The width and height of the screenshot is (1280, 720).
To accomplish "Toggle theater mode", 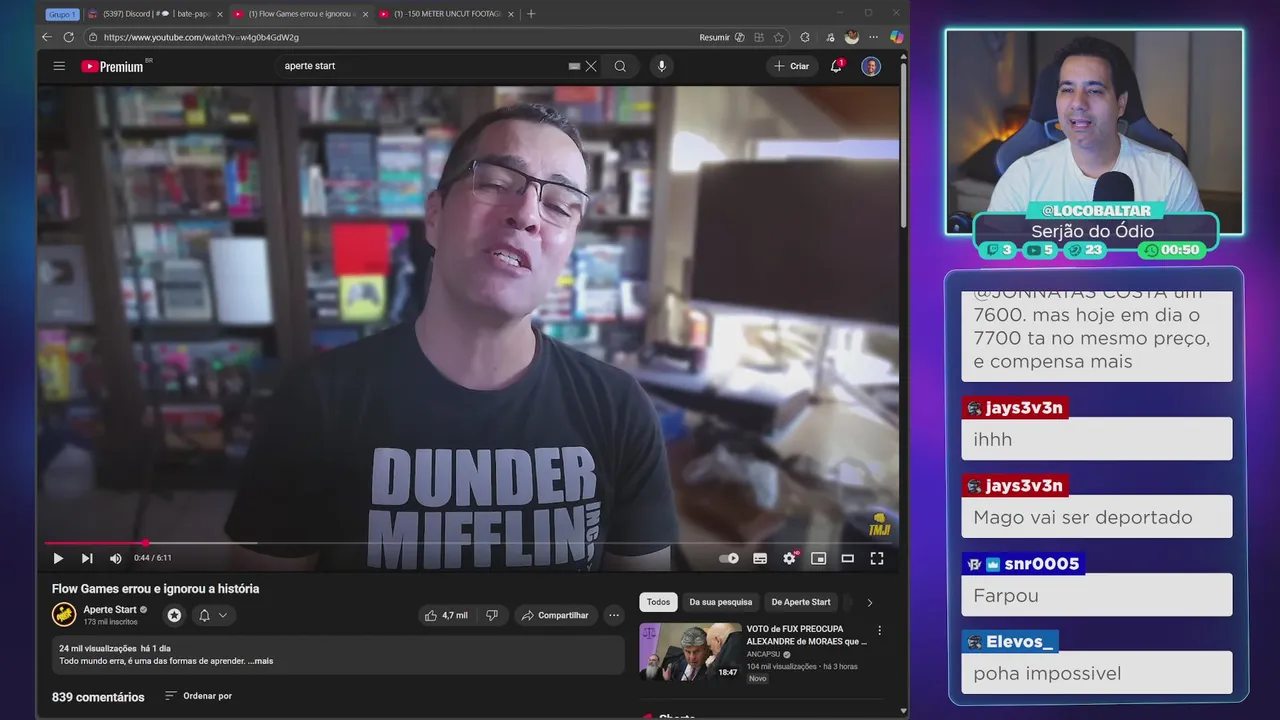I will point(847,558).
